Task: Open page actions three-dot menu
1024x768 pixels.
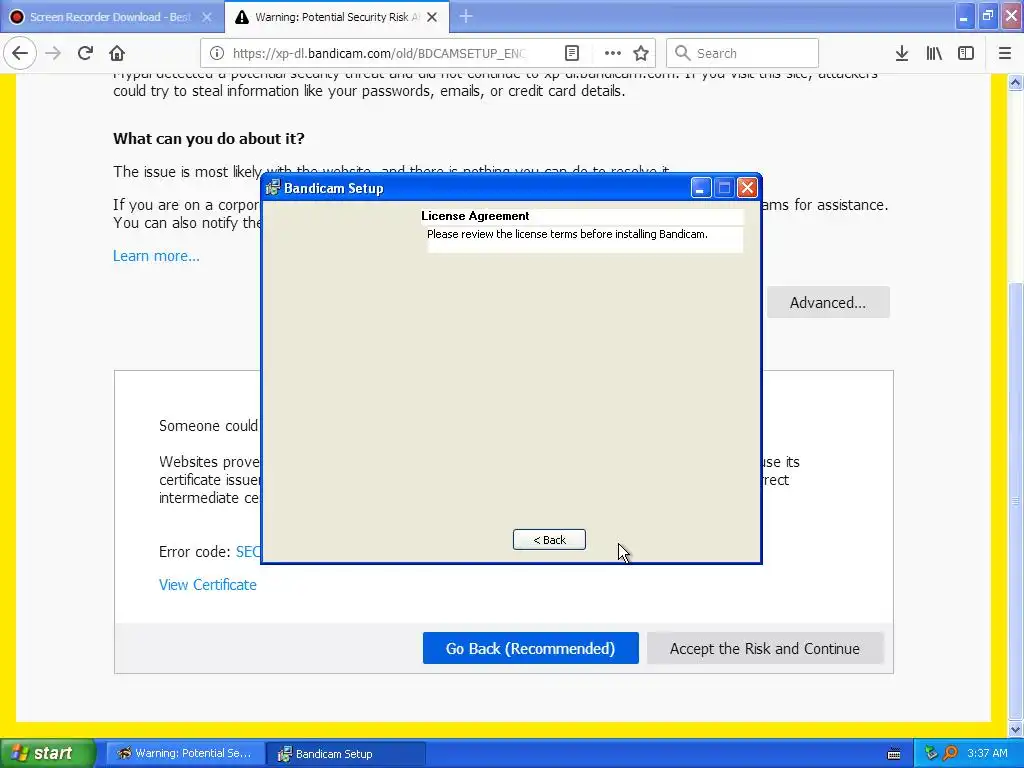Action: pyautogui.click(x=613, y=53)
